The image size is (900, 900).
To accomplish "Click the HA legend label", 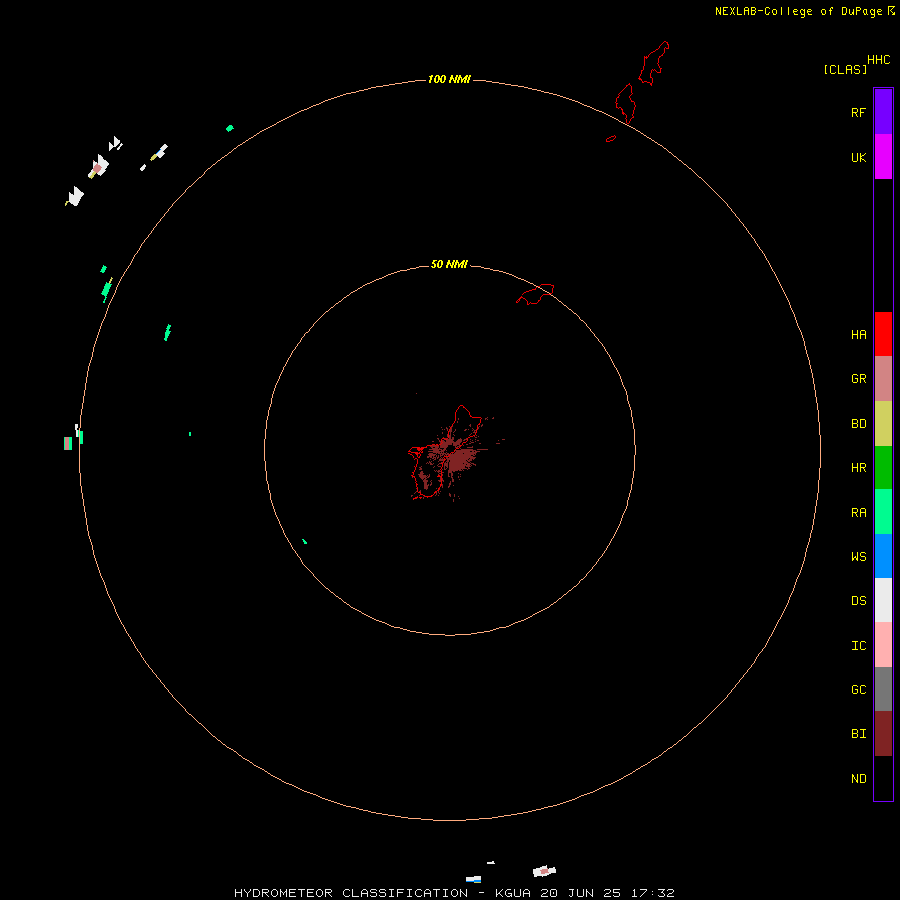I will point(858,335).
